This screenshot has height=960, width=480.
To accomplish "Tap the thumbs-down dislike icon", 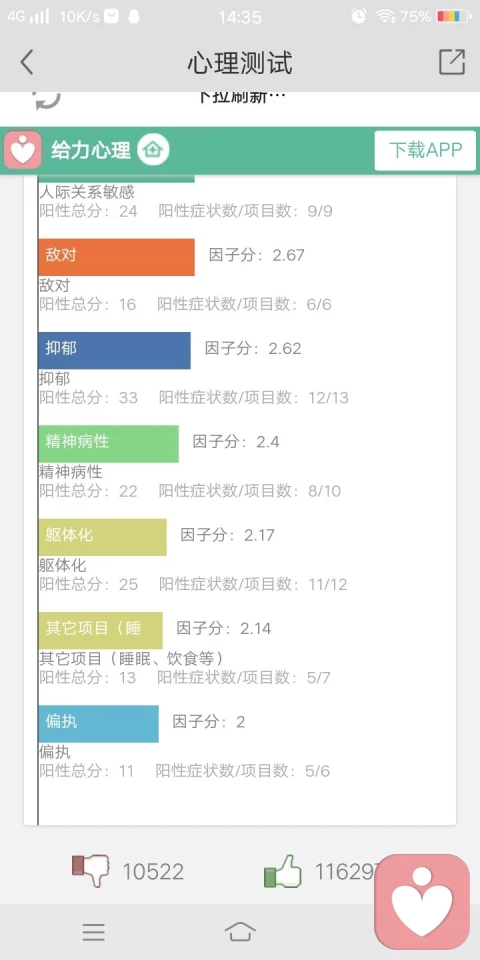I will (91, 871).
